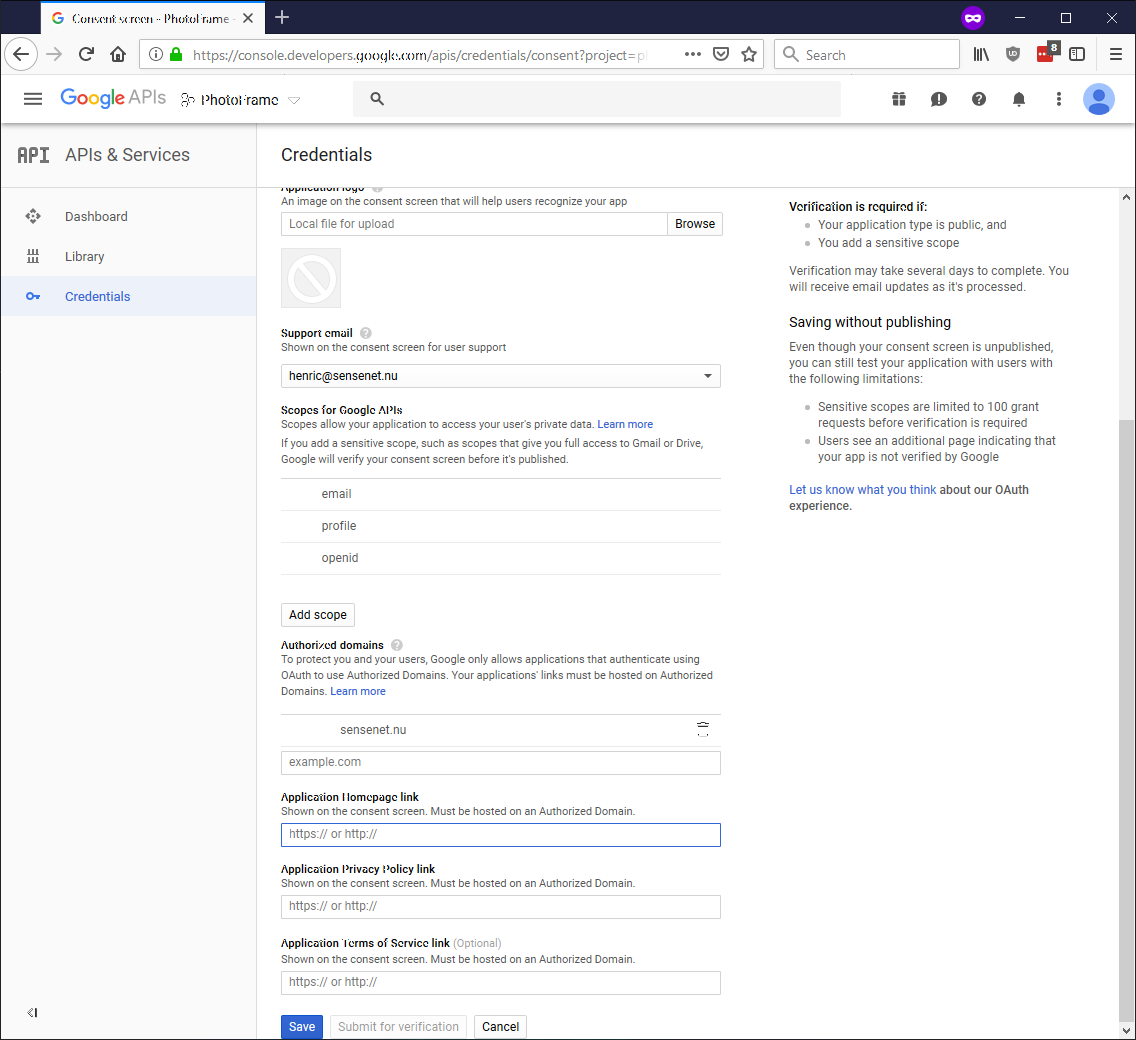Click the sensenet.nu domain text
The height and width of the screenshot is (1040, 1136).
point(373,730)
